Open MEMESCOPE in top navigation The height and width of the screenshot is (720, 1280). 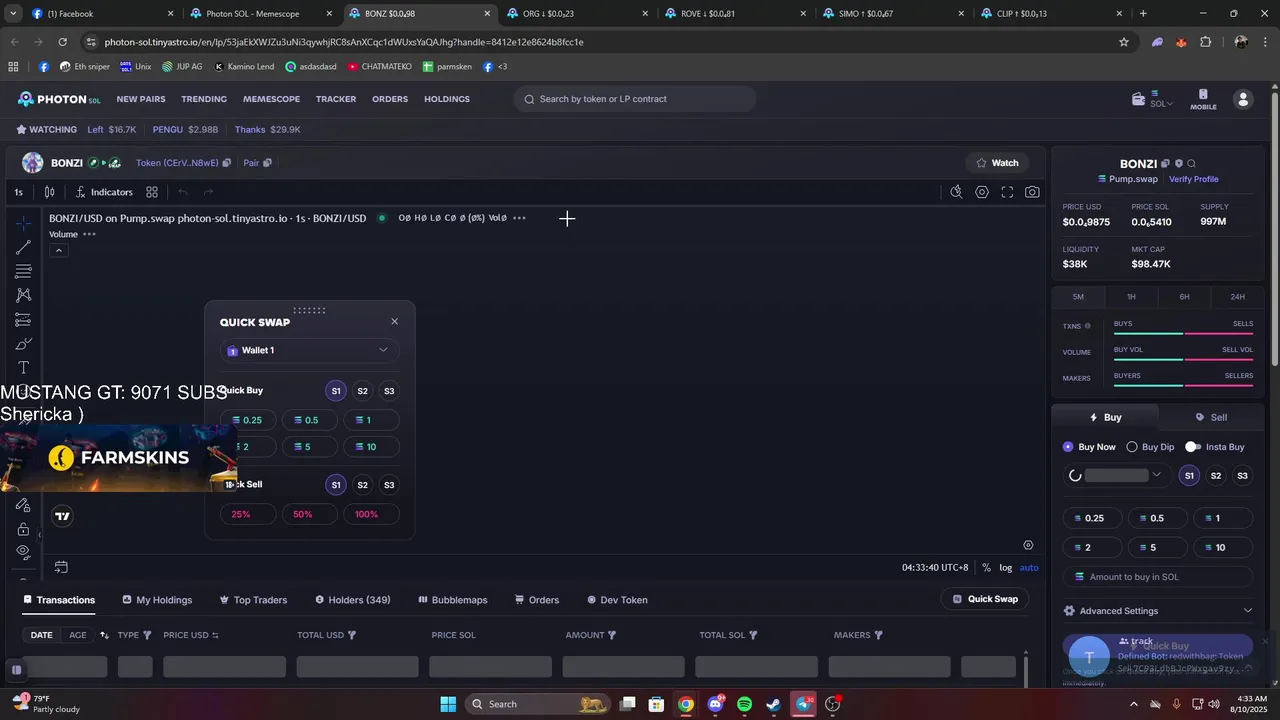click(271, 99)
